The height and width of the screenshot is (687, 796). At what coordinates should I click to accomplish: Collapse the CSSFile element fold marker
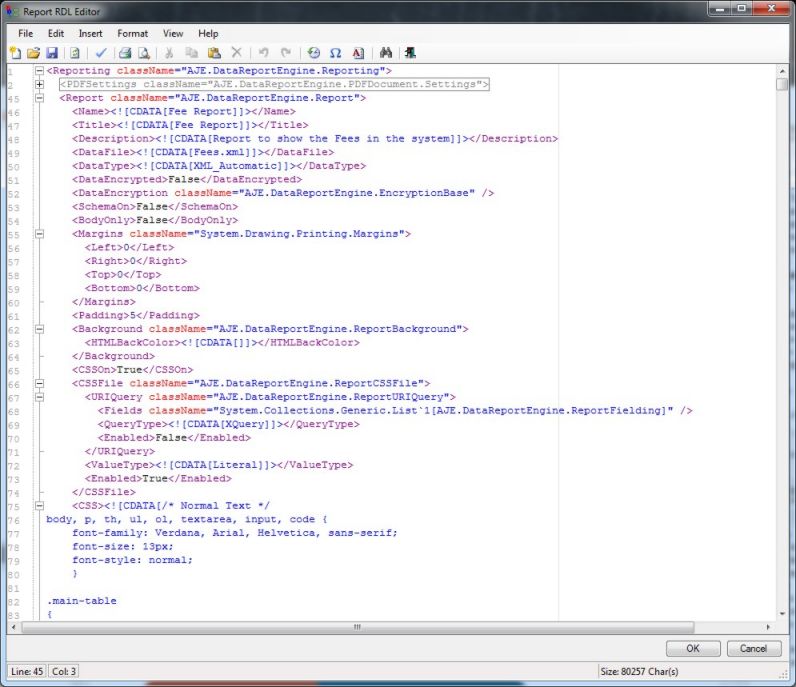[x=39, y=383]
